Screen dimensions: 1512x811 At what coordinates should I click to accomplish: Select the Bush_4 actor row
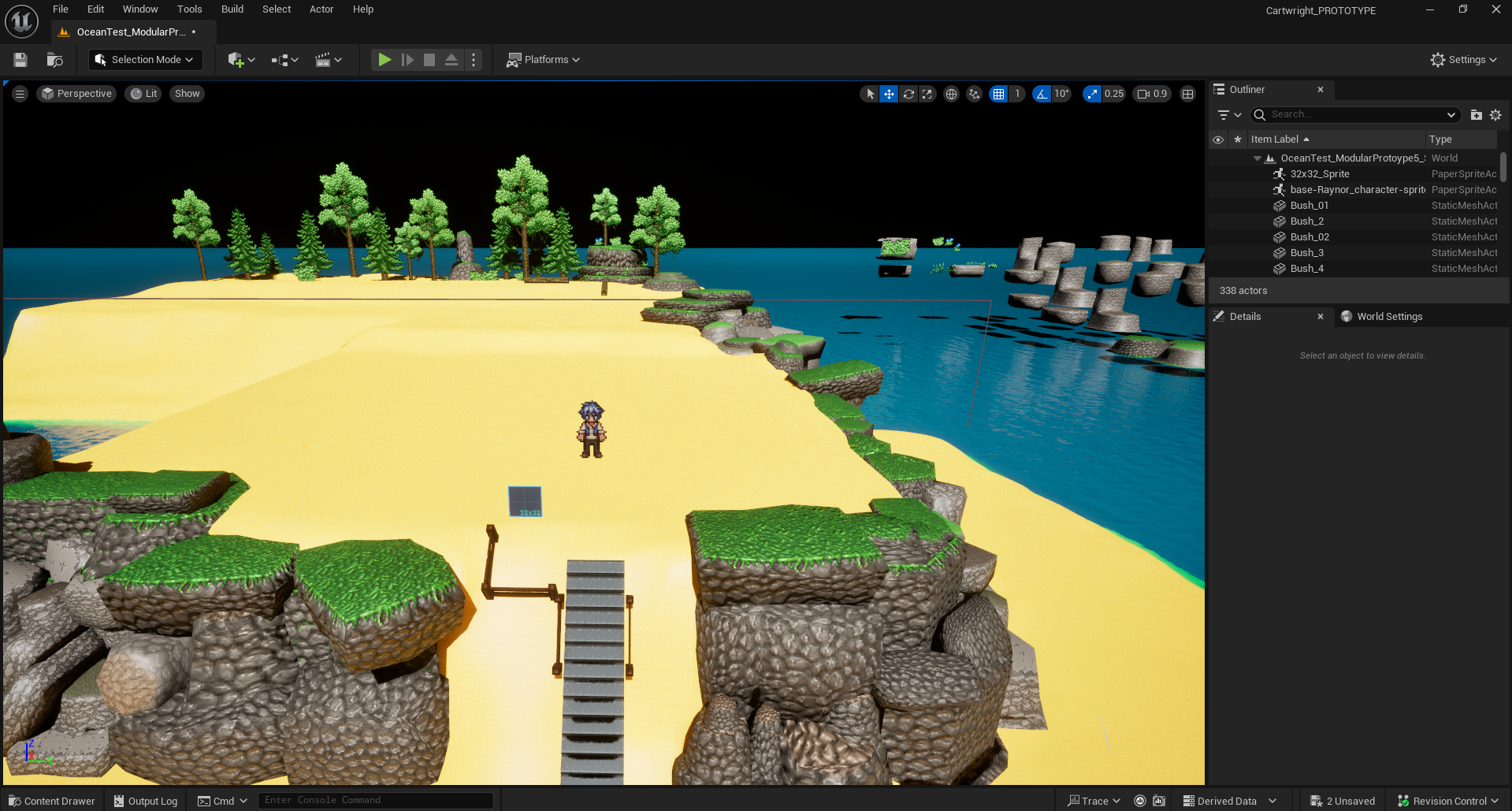click(1354, 269)
